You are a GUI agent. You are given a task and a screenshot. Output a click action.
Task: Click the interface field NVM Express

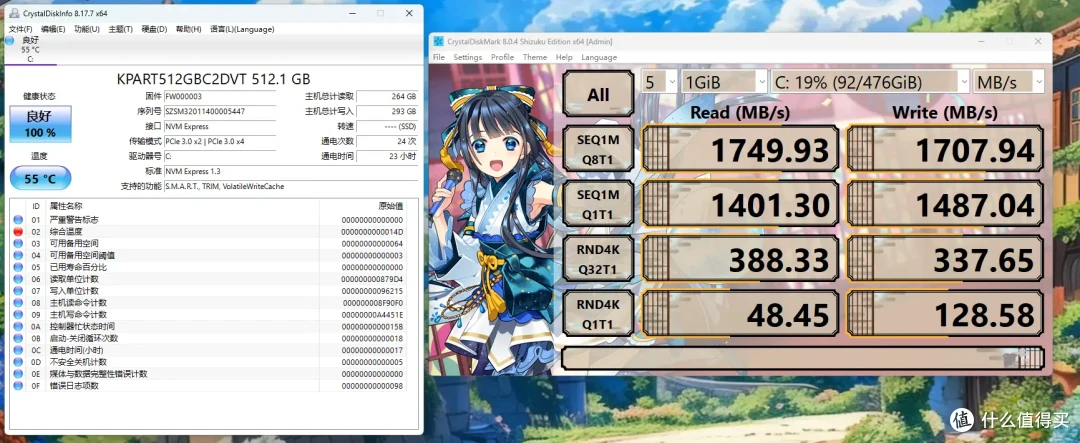pos(219,126)
